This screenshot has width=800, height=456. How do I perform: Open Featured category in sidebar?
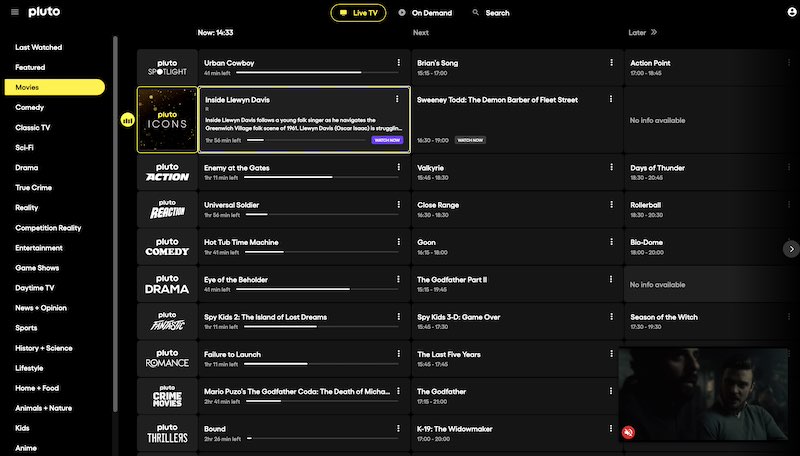point(30,67)
